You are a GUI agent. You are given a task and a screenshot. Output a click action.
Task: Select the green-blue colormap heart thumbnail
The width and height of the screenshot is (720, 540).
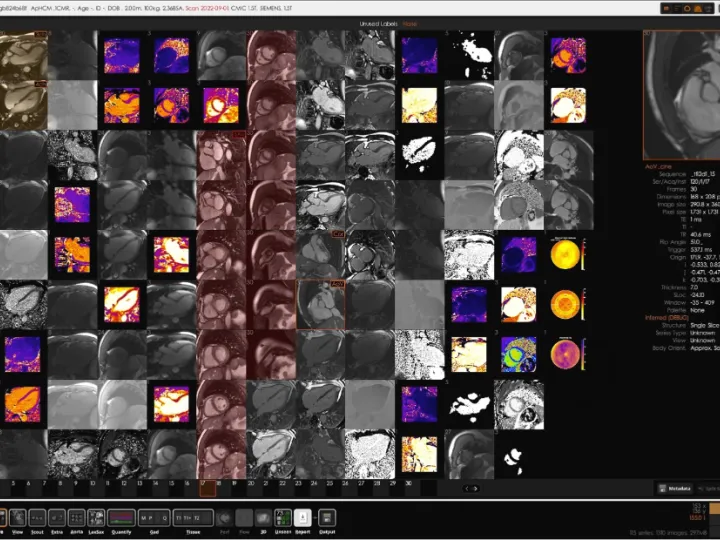tap(518, 354)
